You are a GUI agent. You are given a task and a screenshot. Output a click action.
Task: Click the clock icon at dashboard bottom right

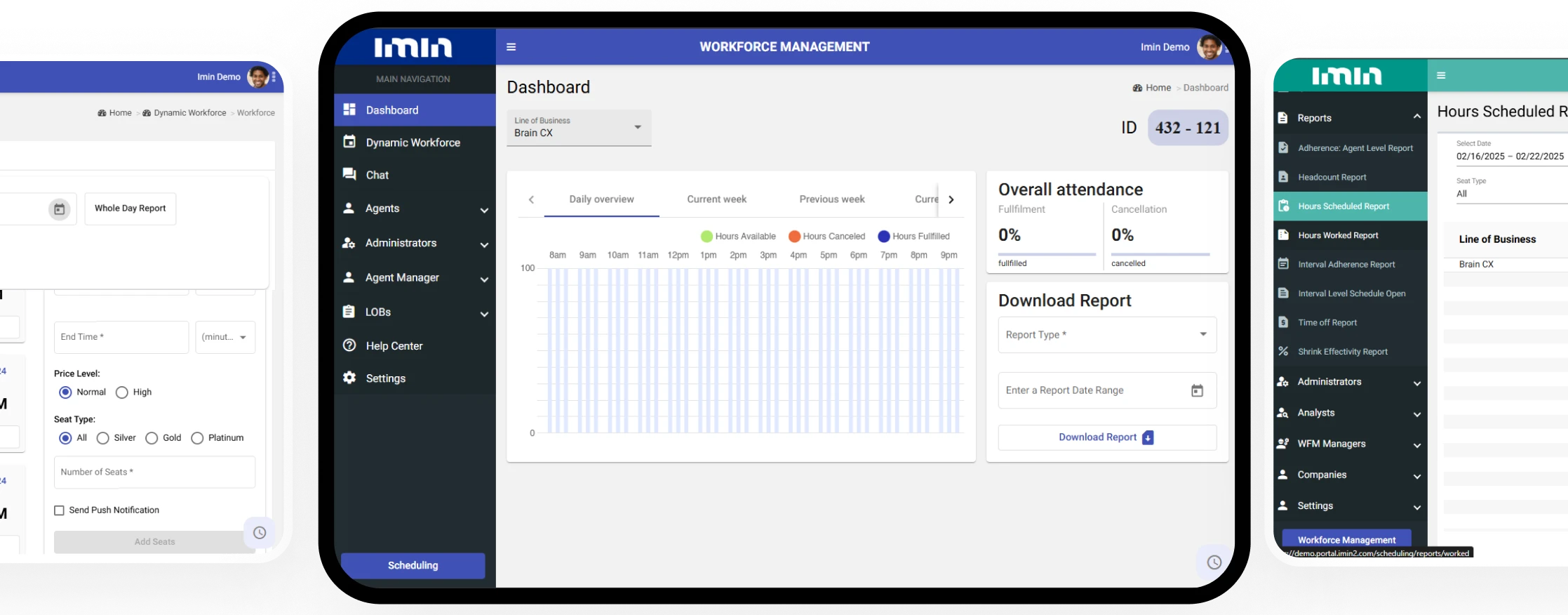point(1214,562)
